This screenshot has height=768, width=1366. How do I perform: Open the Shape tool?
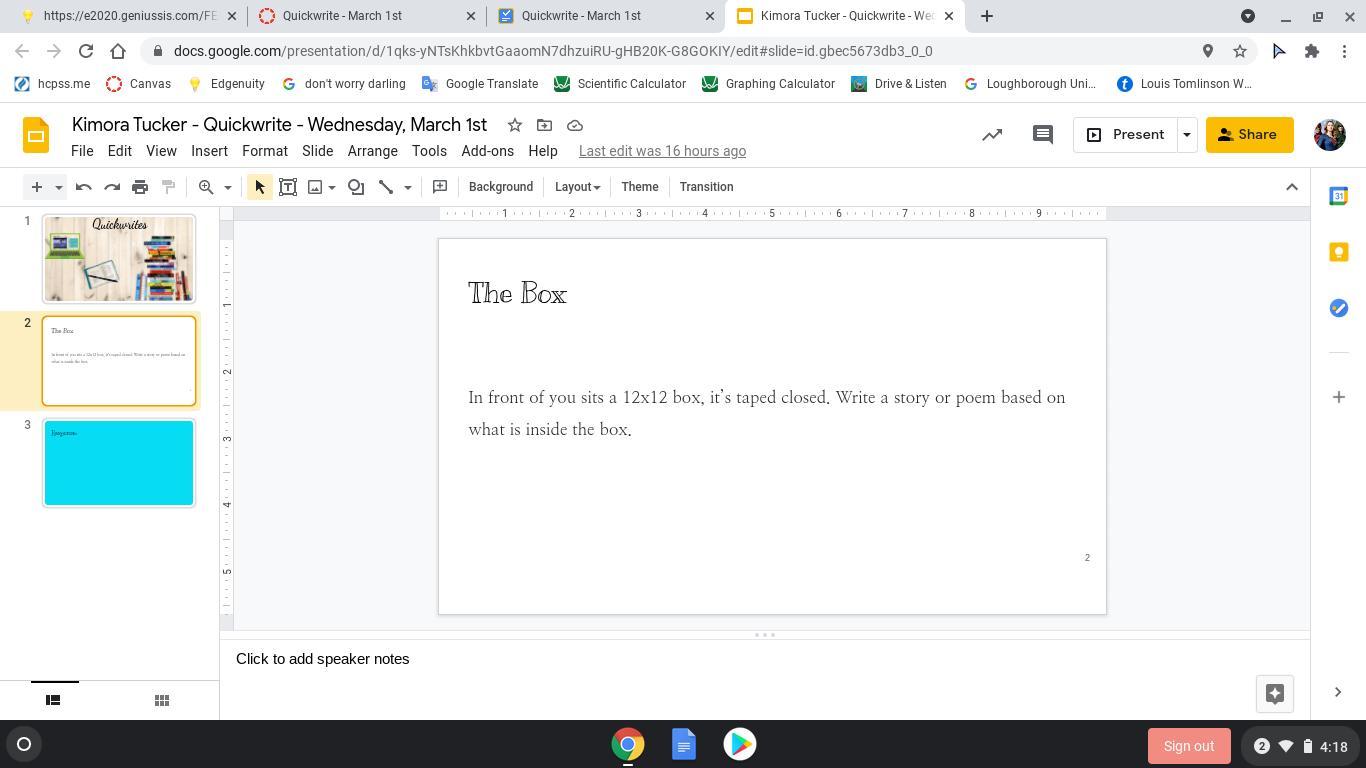click(356, 187)
